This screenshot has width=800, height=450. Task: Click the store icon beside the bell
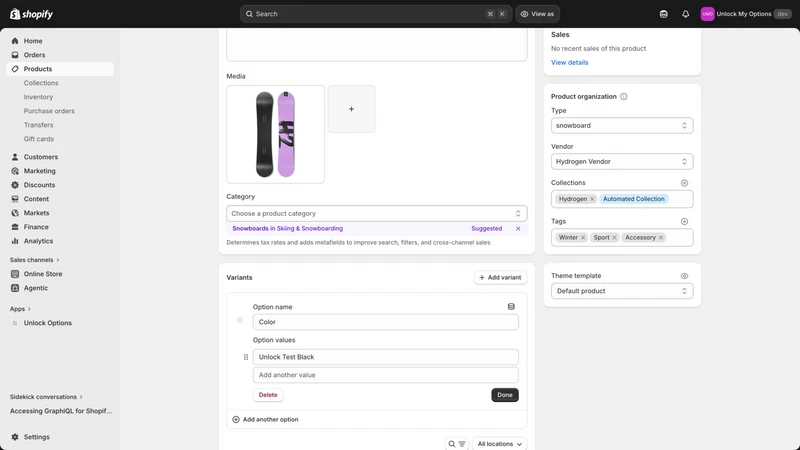click(x=663, y=14)
